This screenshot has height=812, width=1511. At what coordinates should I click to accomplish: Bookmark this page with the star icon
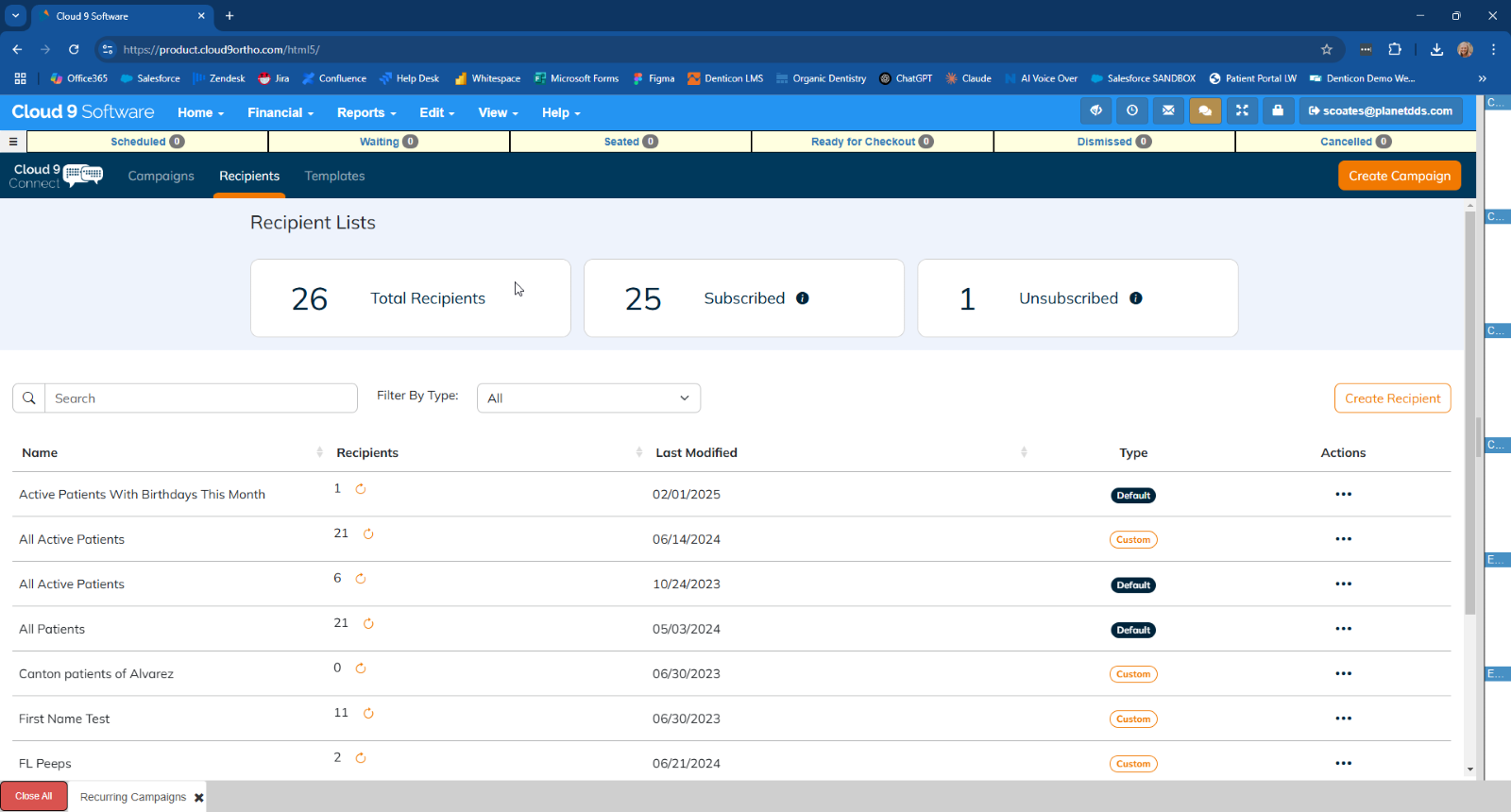[1326, 49]
